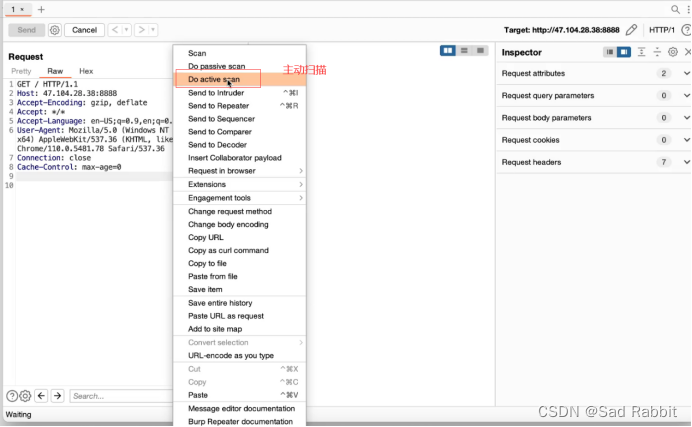Viewport: 692px width, 427px height.
Task: Switch to the Pretty view tab
Action: [21, 71]
